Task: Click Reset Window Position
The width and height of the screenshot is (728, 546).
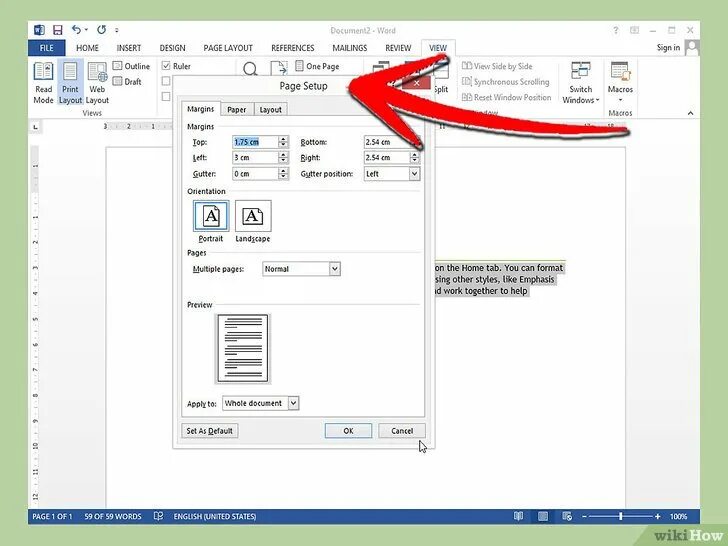Action: [507, 97]
